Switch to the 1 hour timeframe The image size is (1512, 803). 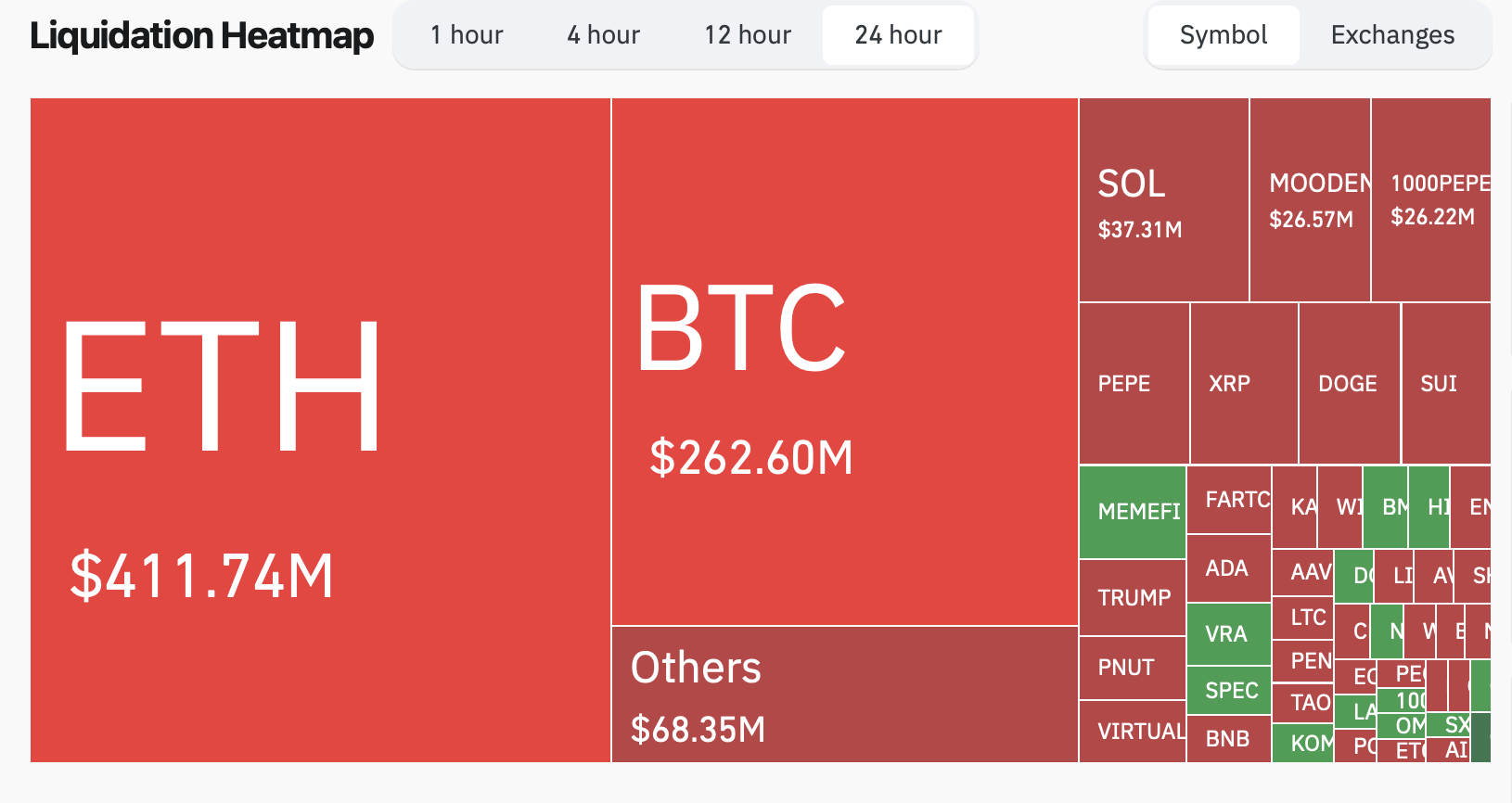467,35
